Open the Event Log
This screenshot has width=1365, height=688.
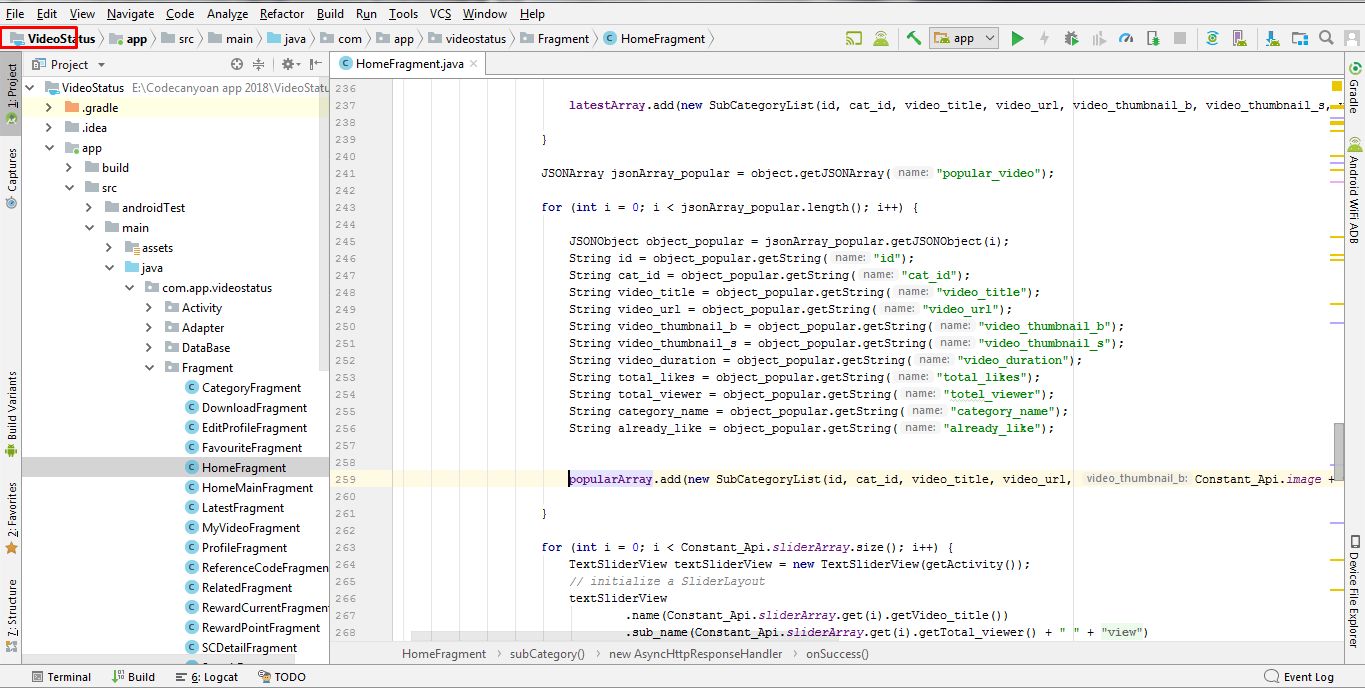point(1299,677)
